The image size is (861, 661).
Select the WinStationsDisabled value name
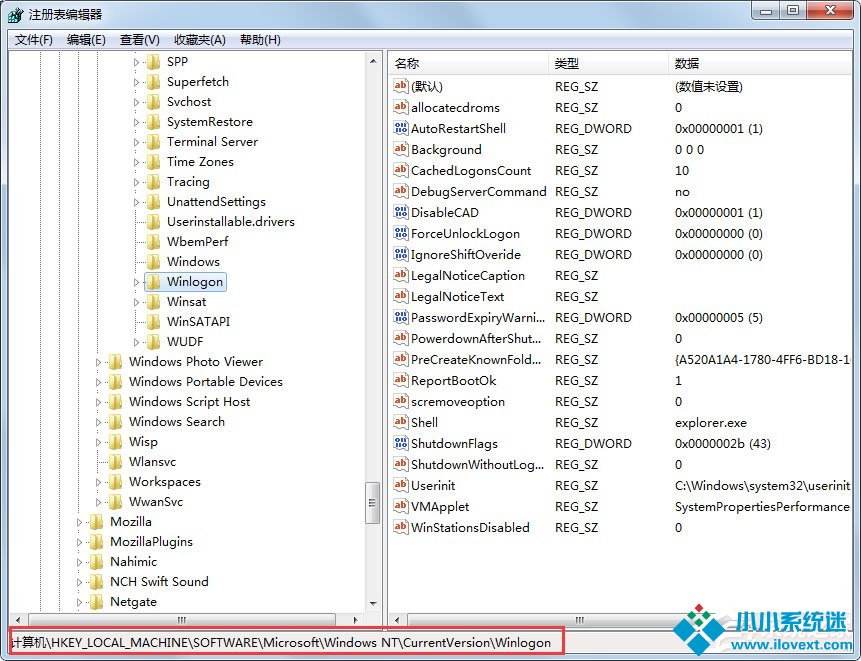pyautogui.click(x=470, y=528)
